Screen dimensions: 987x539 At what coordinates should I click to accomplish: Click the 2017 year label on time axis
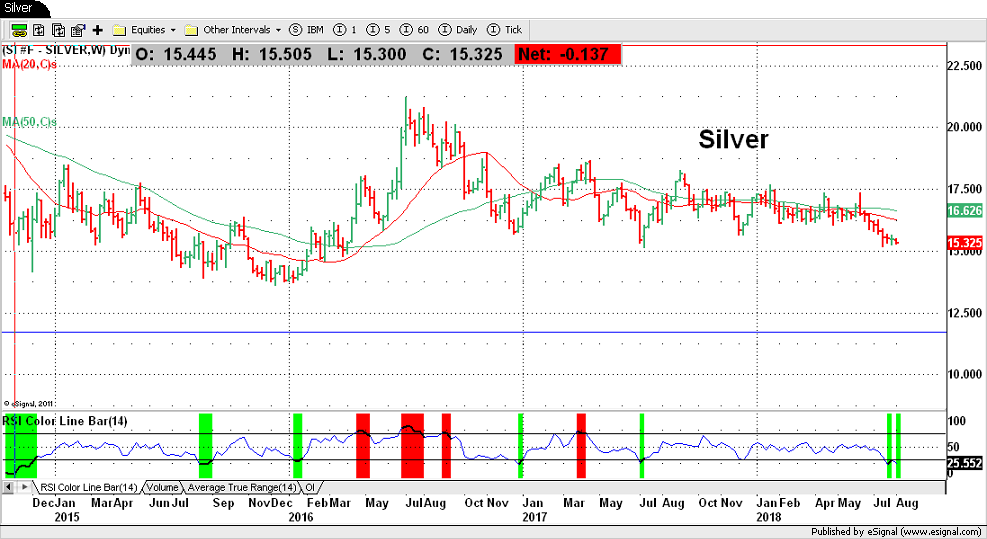pyautogui.click(x=534, y=517)
